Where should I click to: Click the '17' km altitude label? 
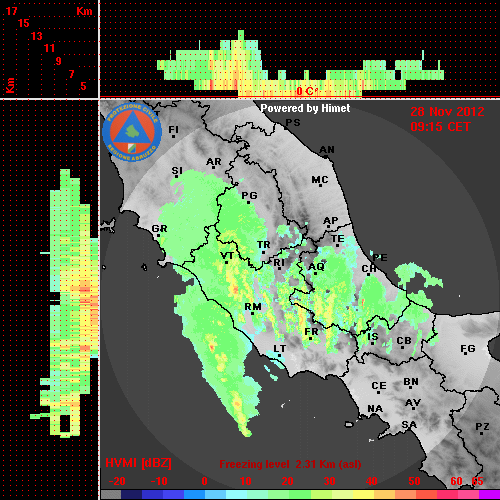click(11, 11)
